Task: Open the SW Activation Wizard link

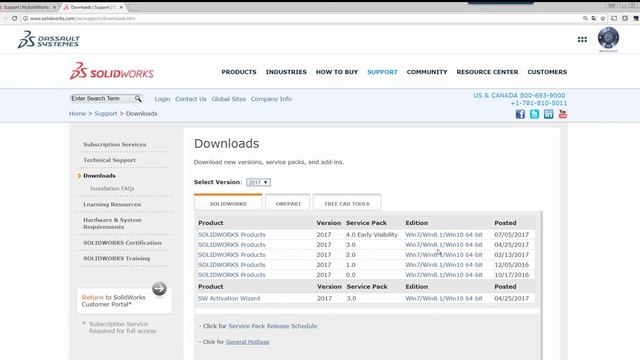Action: coord(229,298)
